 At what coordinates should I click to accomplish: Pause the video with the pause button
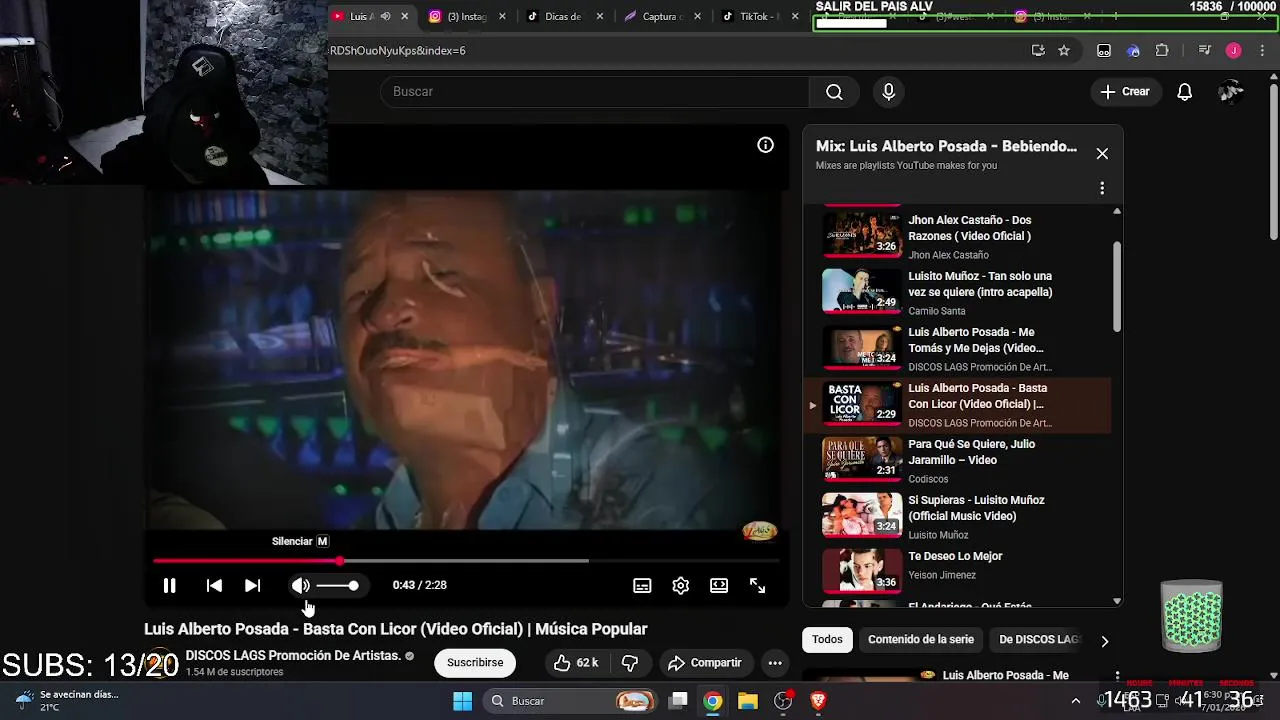pos(170,586)
